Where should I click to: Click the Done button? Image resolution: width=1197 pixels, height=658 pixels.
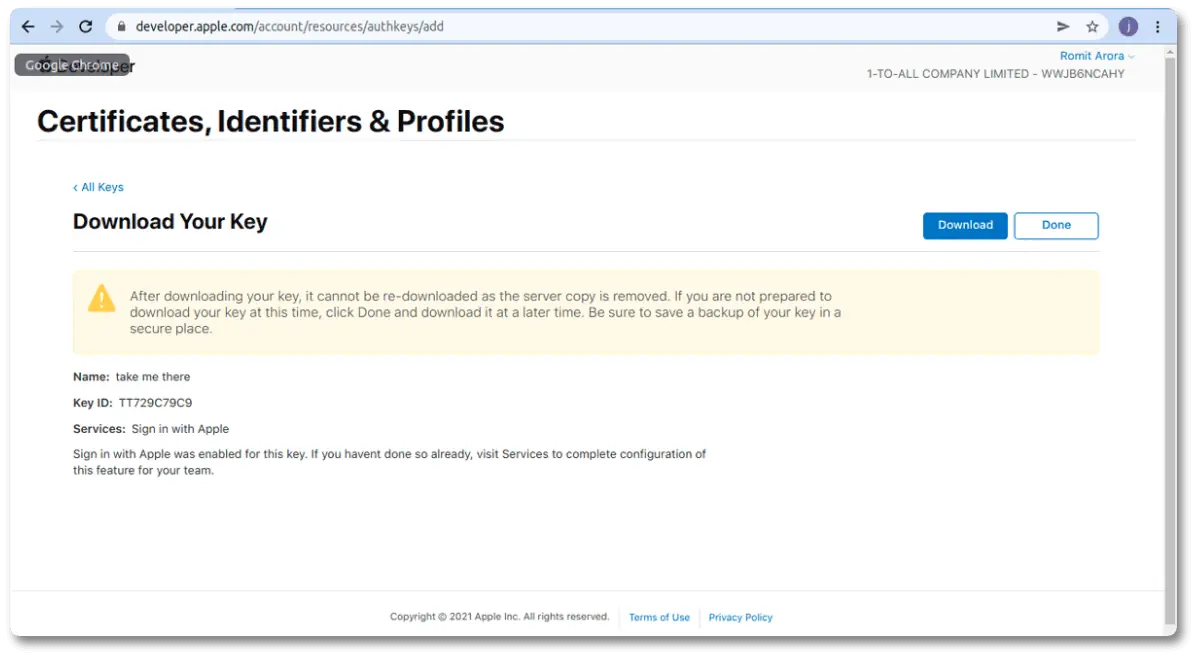click(x=1056, y=225)
